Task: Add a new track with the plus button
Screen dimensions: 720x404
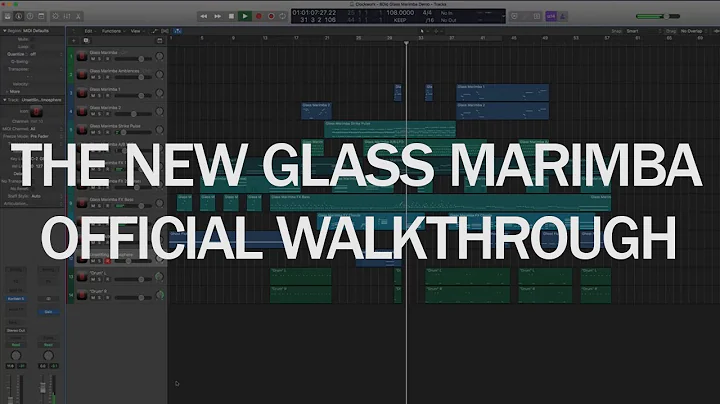Action: (x=73, y=41)
